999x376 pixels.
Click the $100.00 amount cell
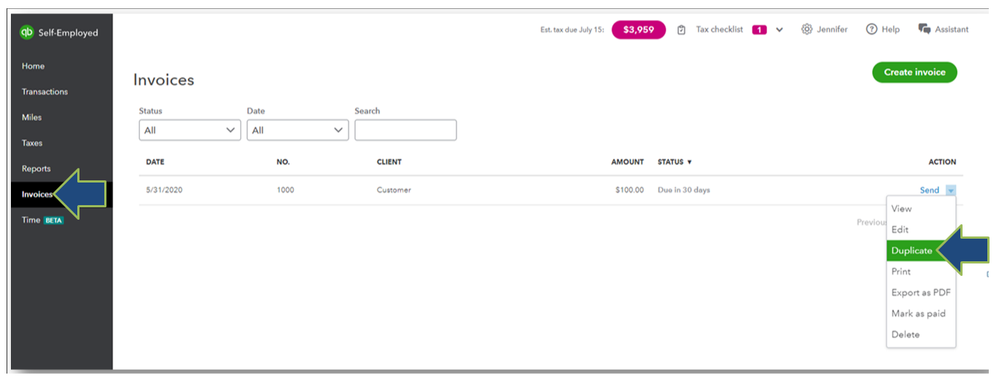(x=628, y=190)
